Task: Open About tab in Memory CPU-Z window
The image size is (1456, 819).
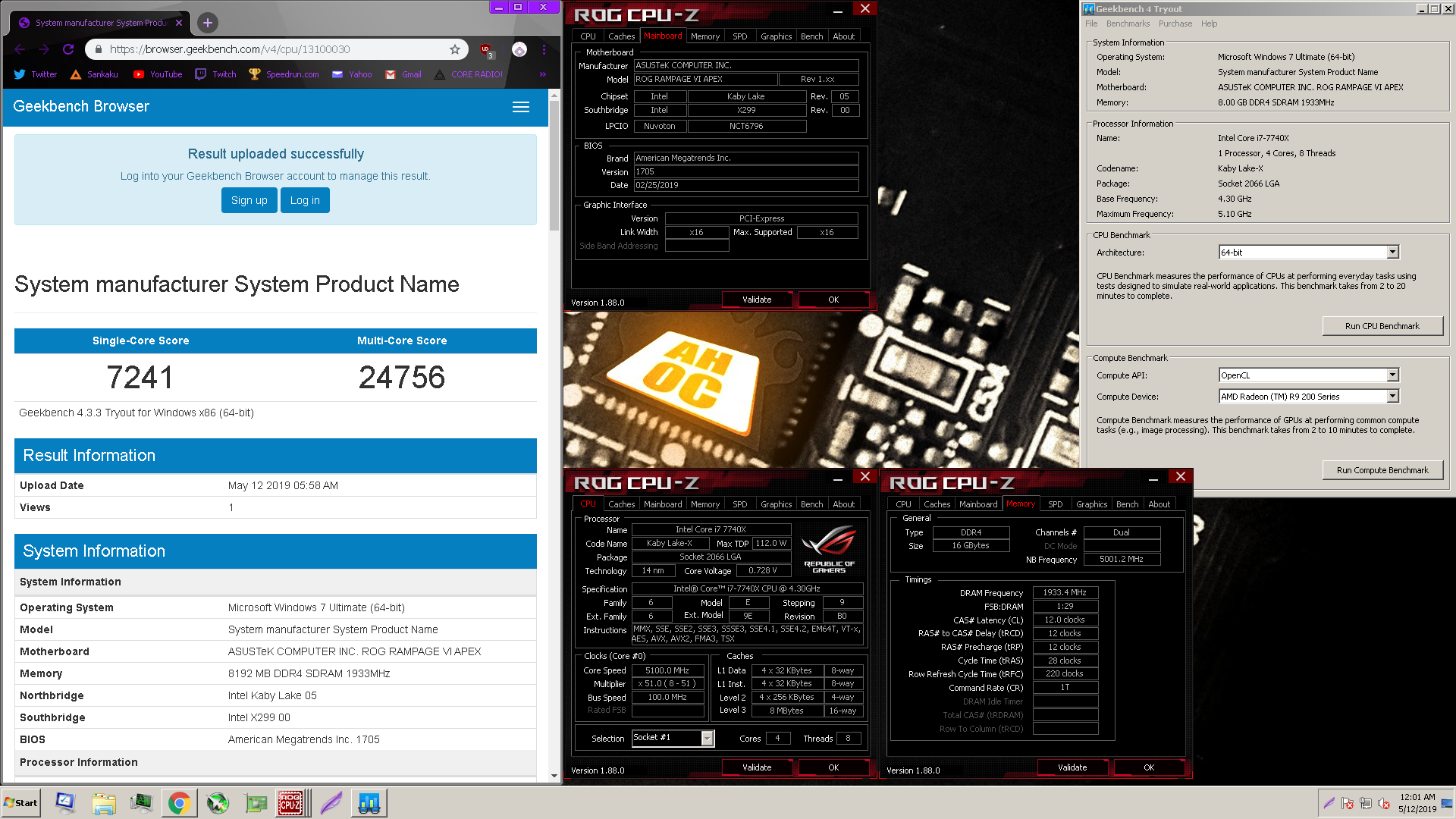Action: tap(1159, 504)
